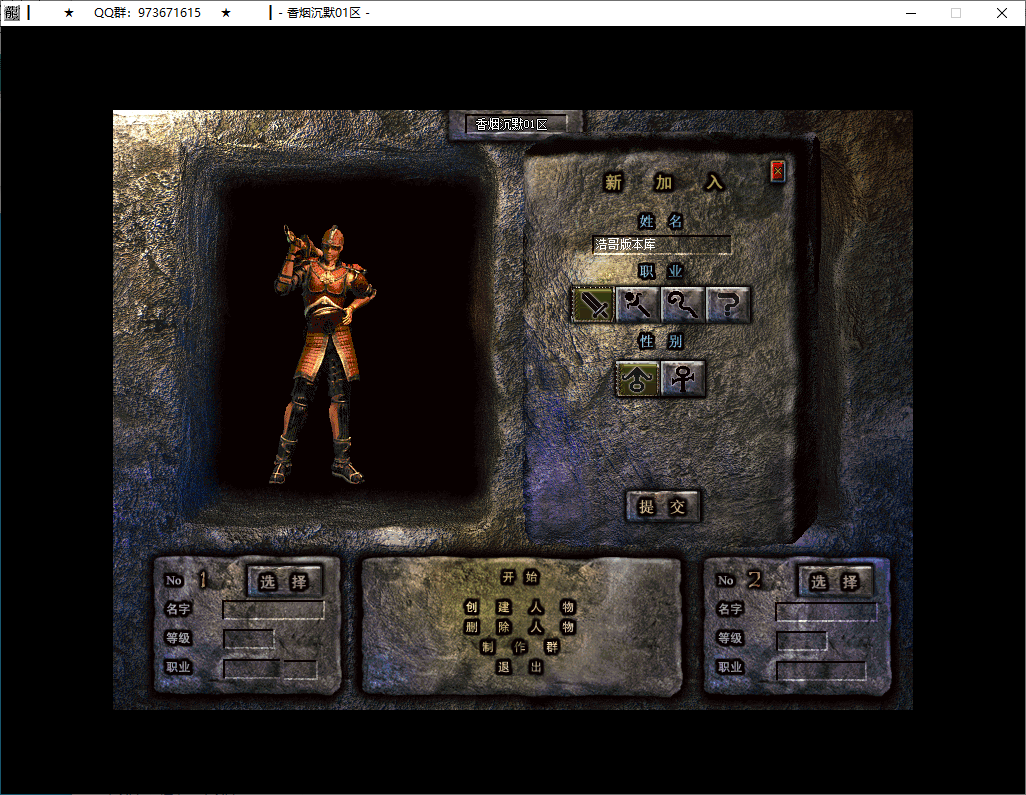This screenshot has width=1026, height=795.
Task: Select the question mark class icon
Action: (728, 305)
